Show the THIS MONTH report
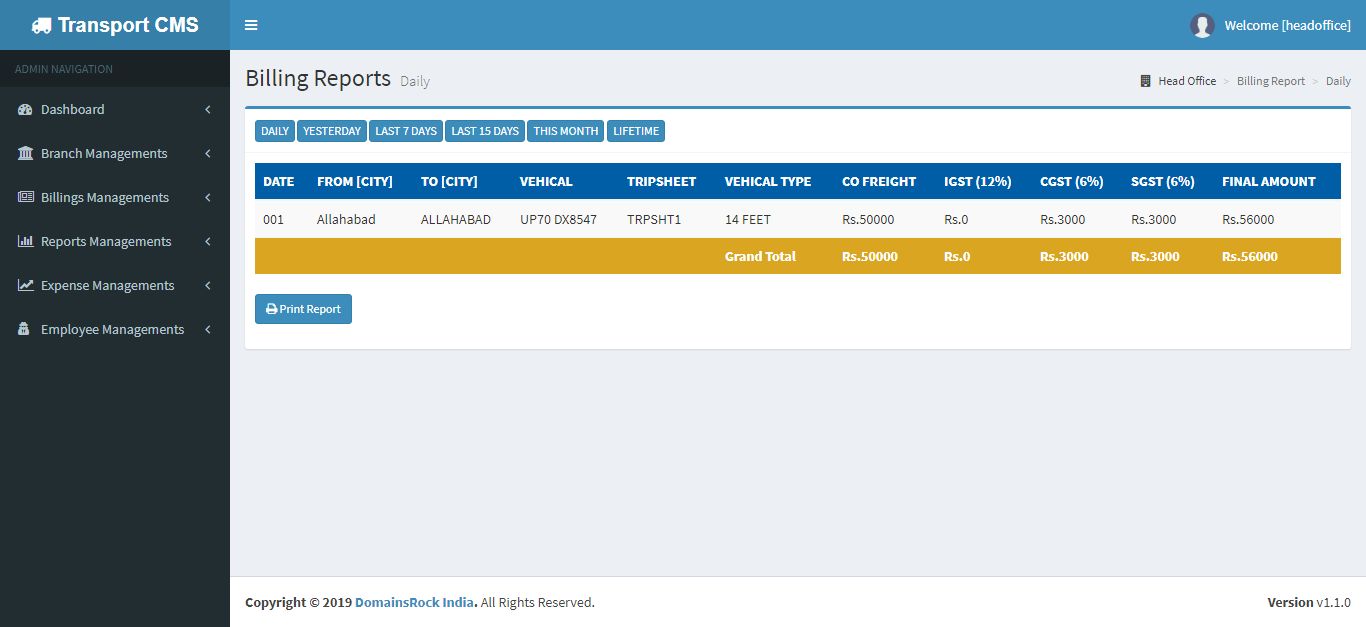This screenshot has width=1366, height=627. click(x=566, y=131)
